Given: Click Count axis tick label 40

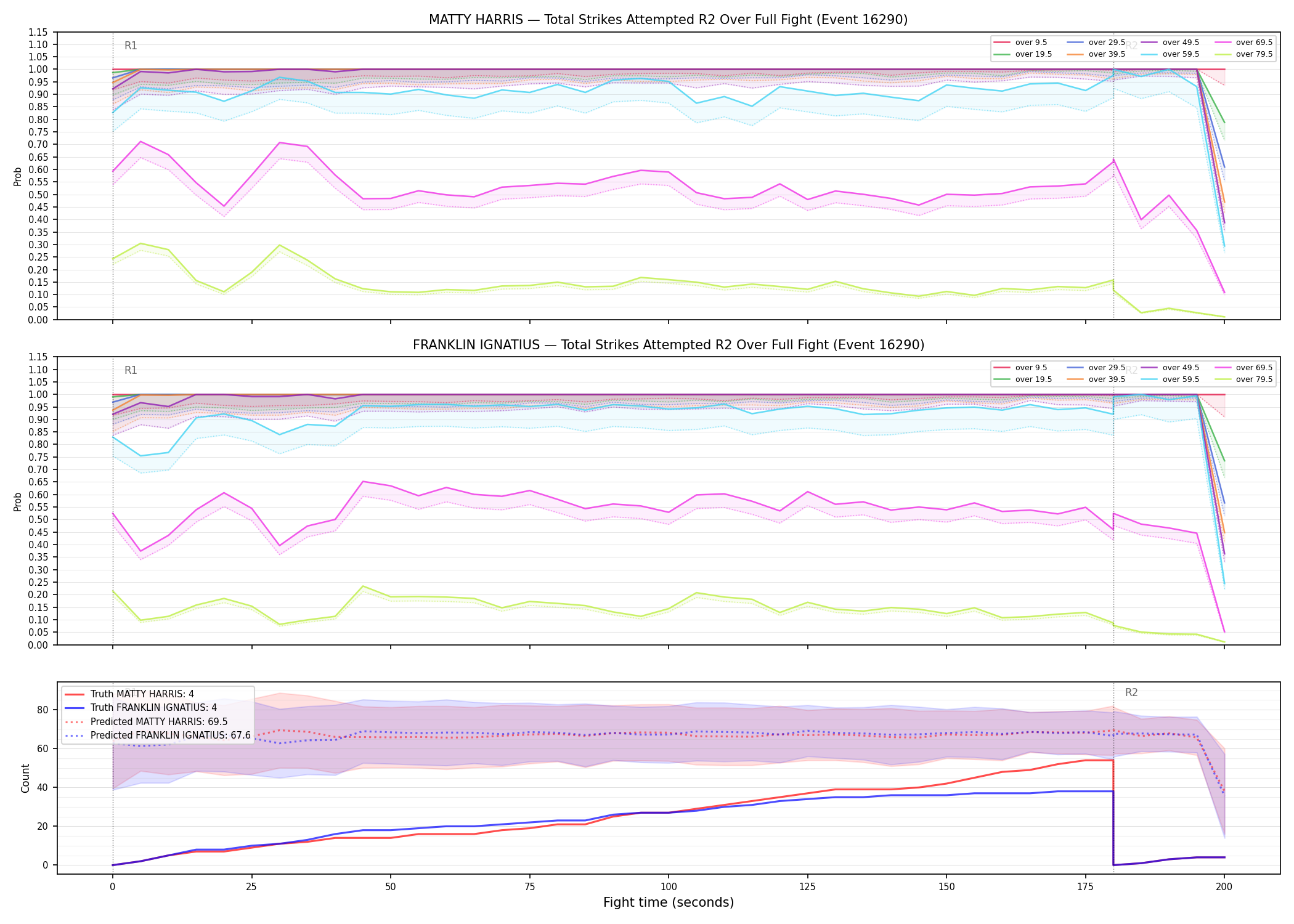Looking at the screenshot, I should (x=42, y=787).
